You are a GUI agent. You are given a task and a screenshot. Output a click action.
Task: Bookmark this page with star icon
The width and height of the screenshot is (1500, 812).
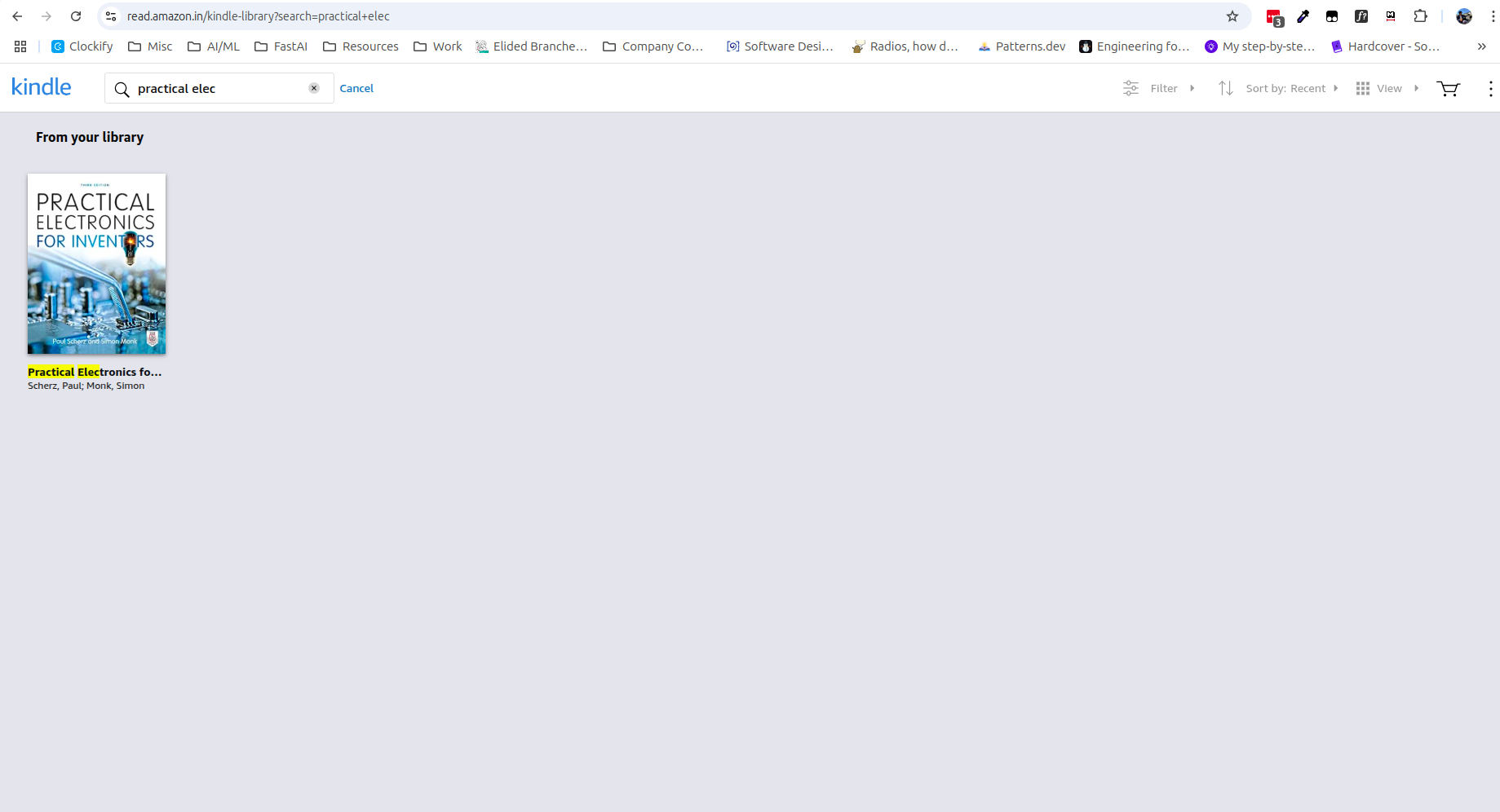(1232, 16)
